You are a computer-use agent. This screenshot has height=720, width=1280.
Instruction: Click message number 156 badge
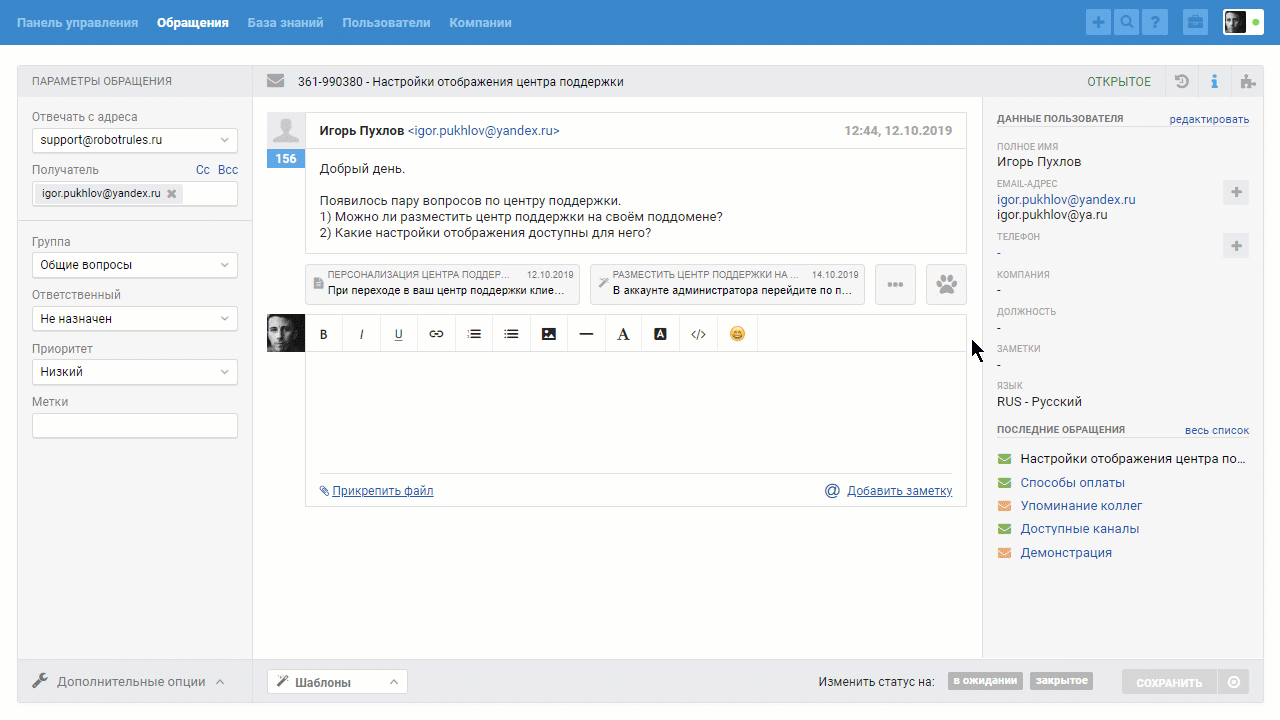pos(286,159)
